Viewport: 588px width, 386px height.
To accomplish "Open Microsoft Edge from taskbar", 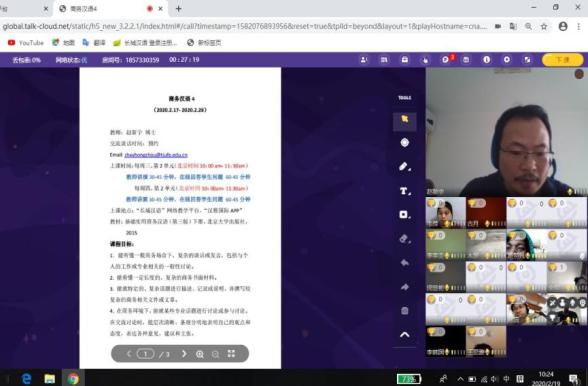I will pyautogui.click(x=26, y=378).
